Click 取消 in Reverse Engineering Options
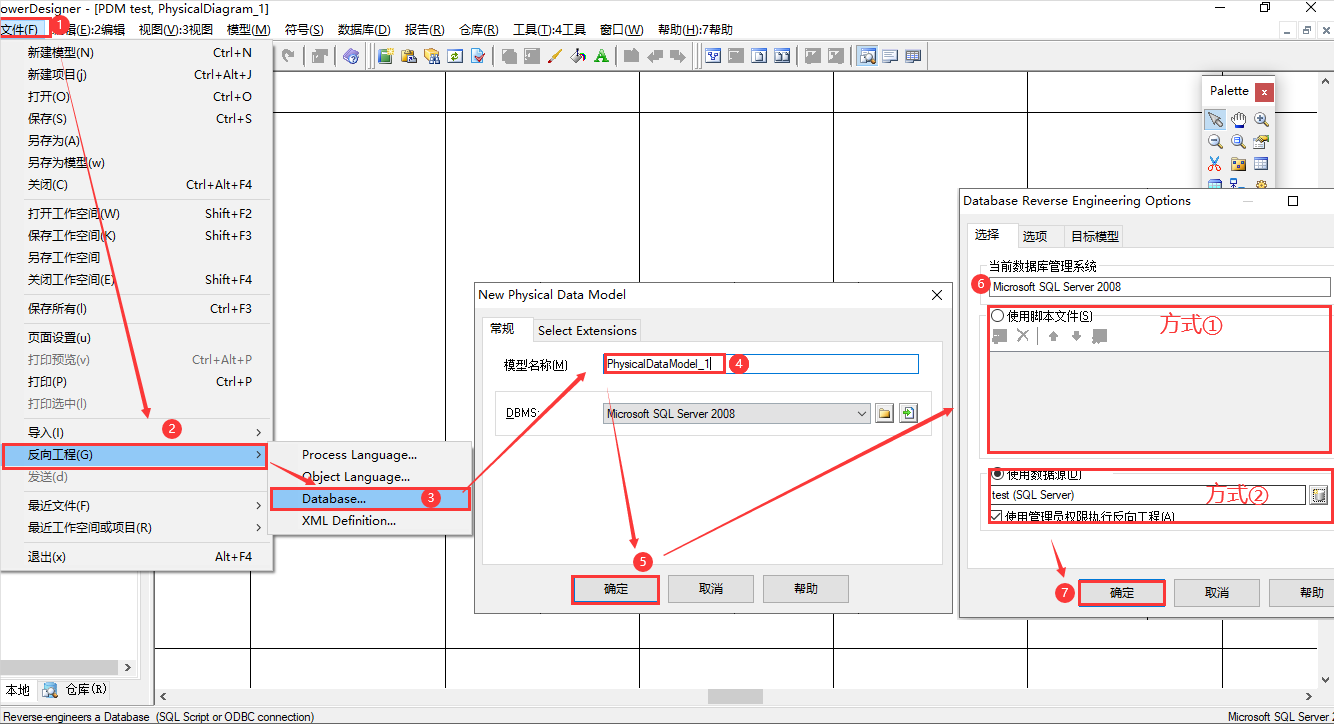This screenshot has width=1334, height=724. coord(1217,593)
